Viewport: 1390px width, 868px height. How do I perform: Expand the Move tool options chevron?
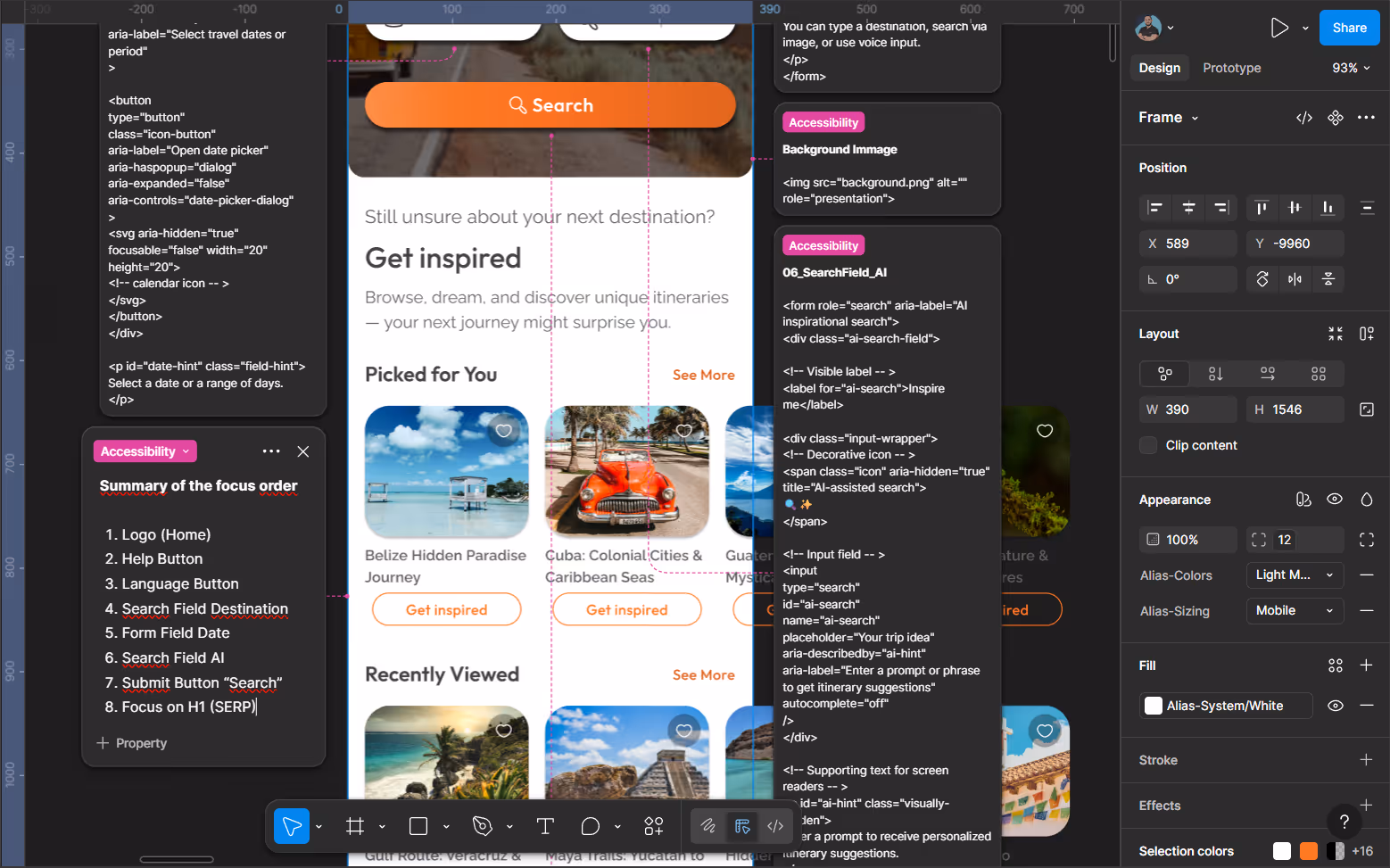(x=319, y=827)
